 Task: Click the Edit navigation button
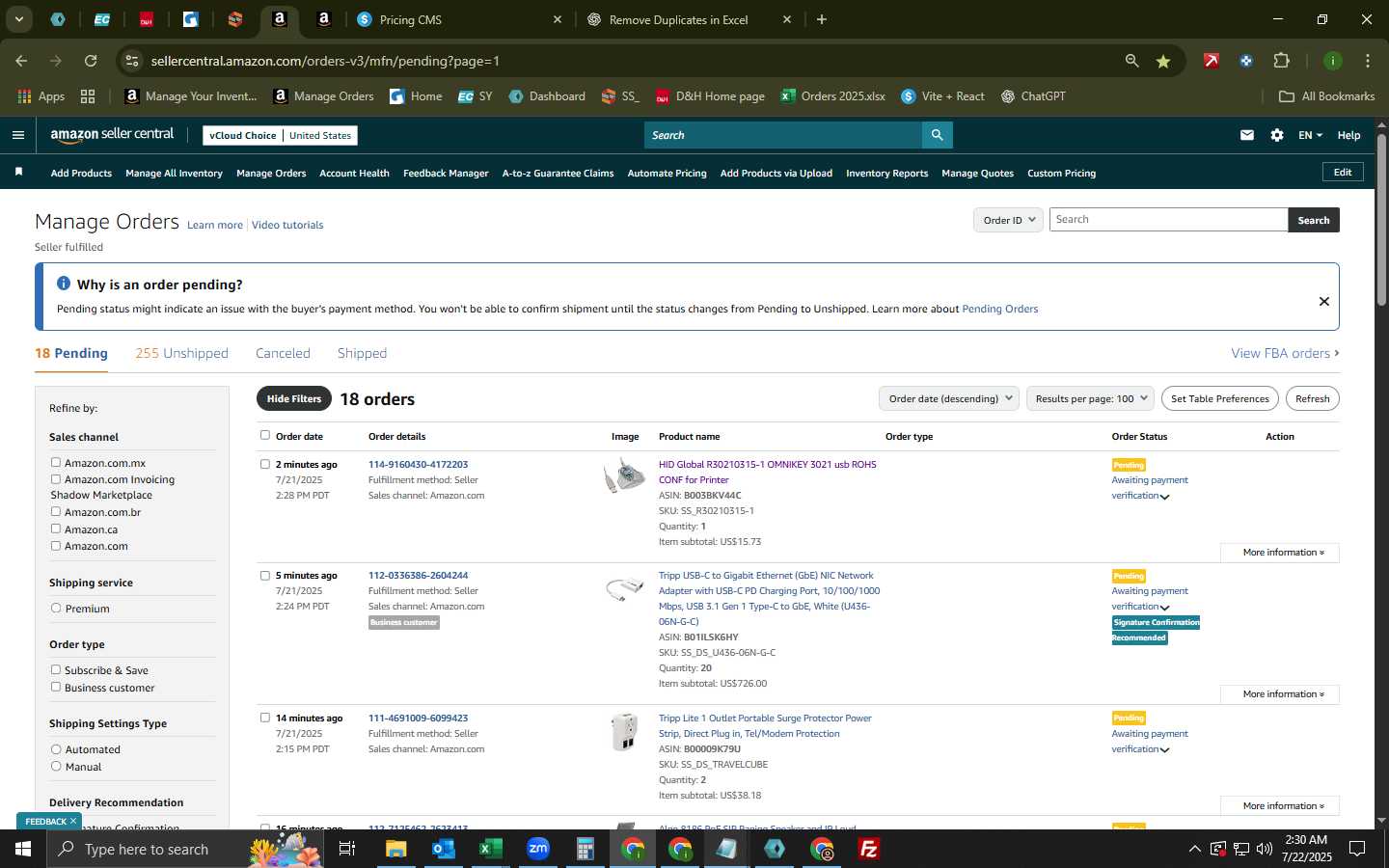point(1342,172)
